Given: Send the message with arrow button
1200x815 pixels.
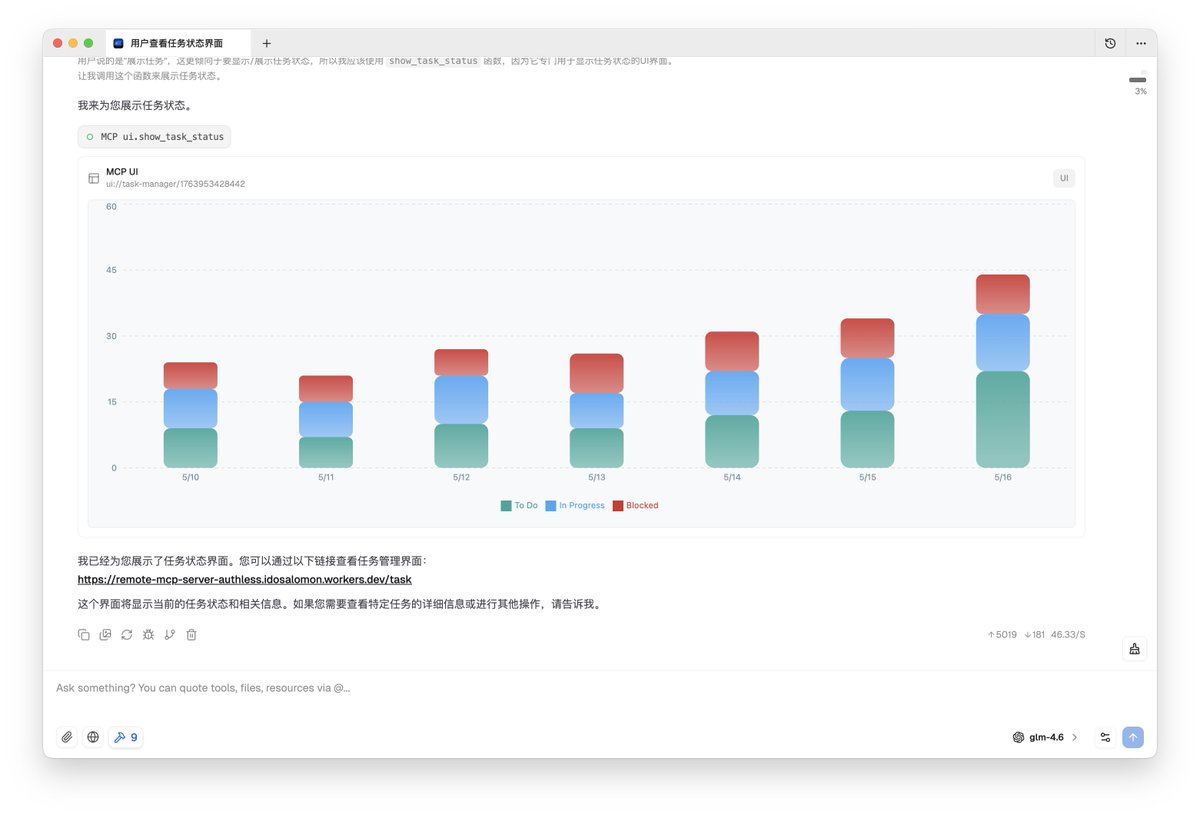Looking at the screenshot, I should click(1133, 737).
